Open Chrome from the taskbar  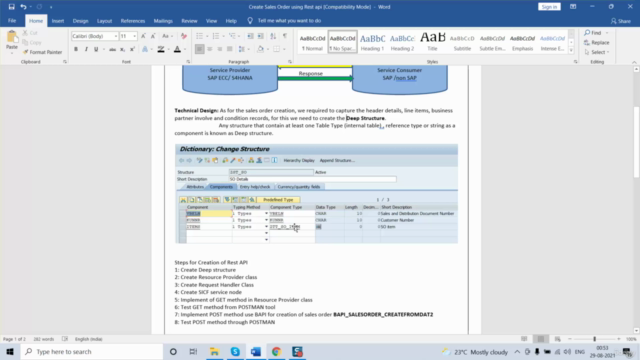[276, 351]
